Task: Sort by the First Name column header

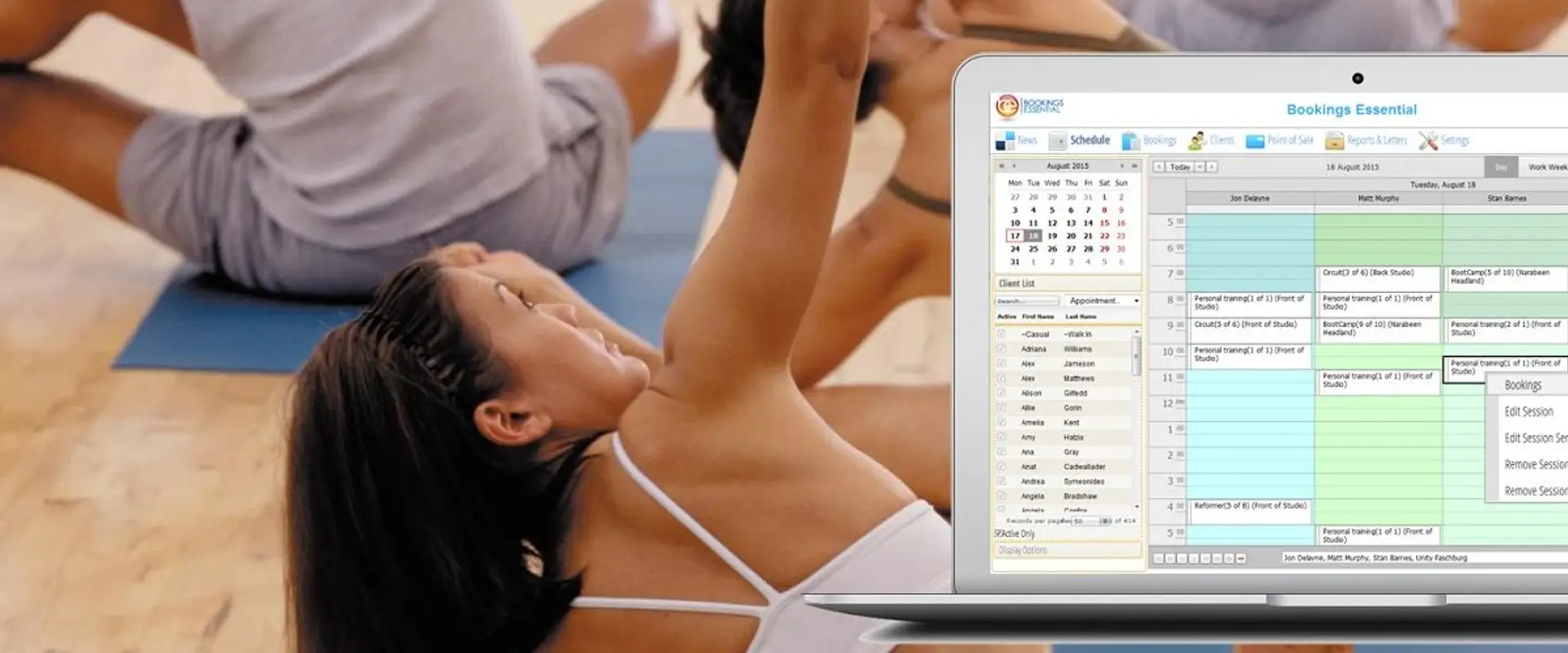Action: pos(1038,317)
